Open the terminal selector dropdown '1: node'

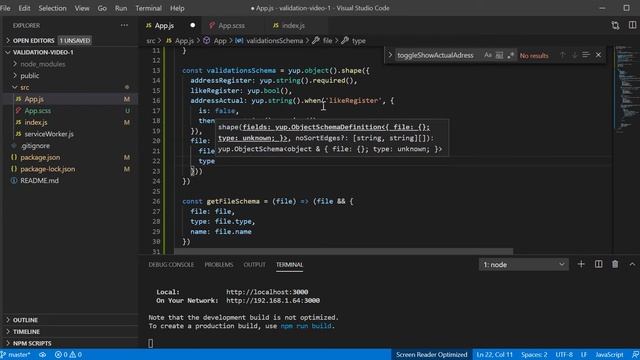click(524, 264)
